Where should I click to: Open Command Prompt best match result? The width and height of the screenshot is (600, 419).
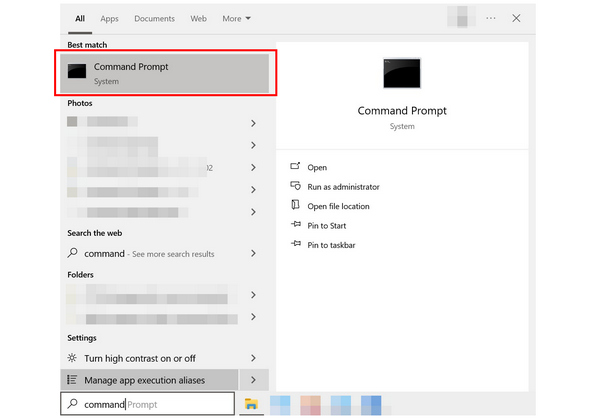click(165, 74)
